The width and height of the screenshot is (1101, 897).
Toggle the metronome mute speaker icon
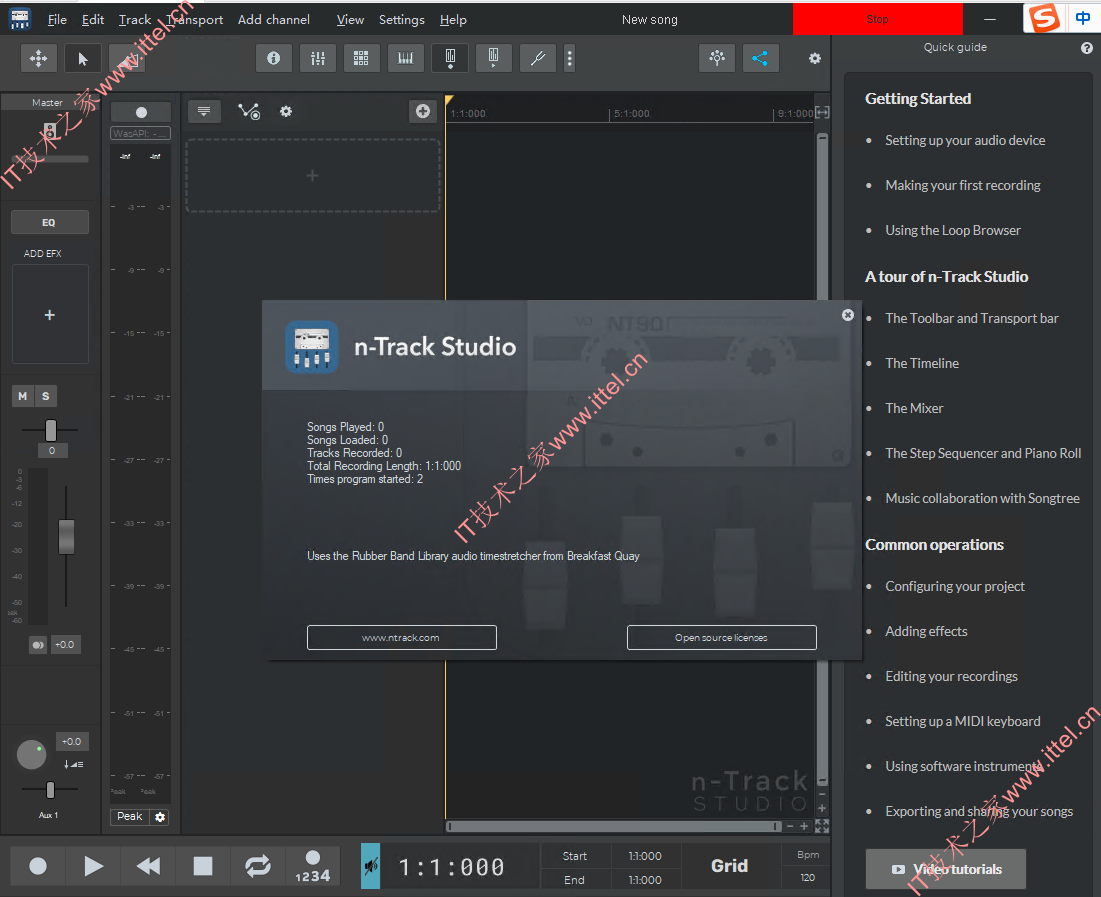click(371, 866)
